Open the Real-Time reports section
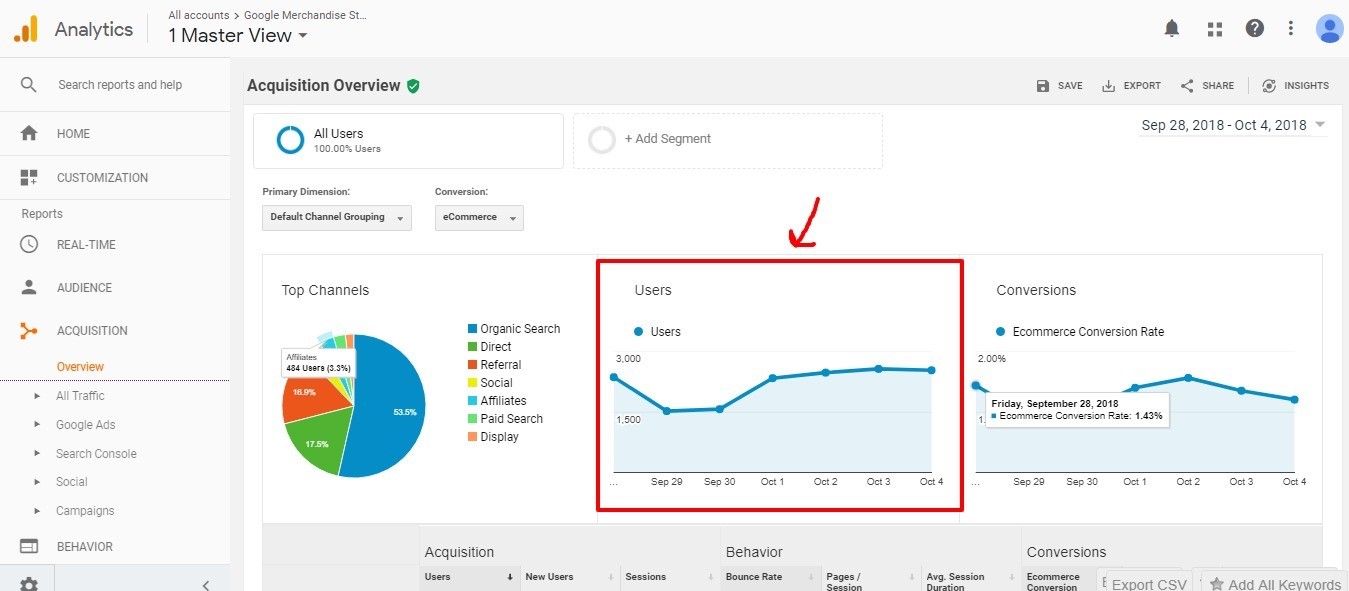 tap(86, 245)
